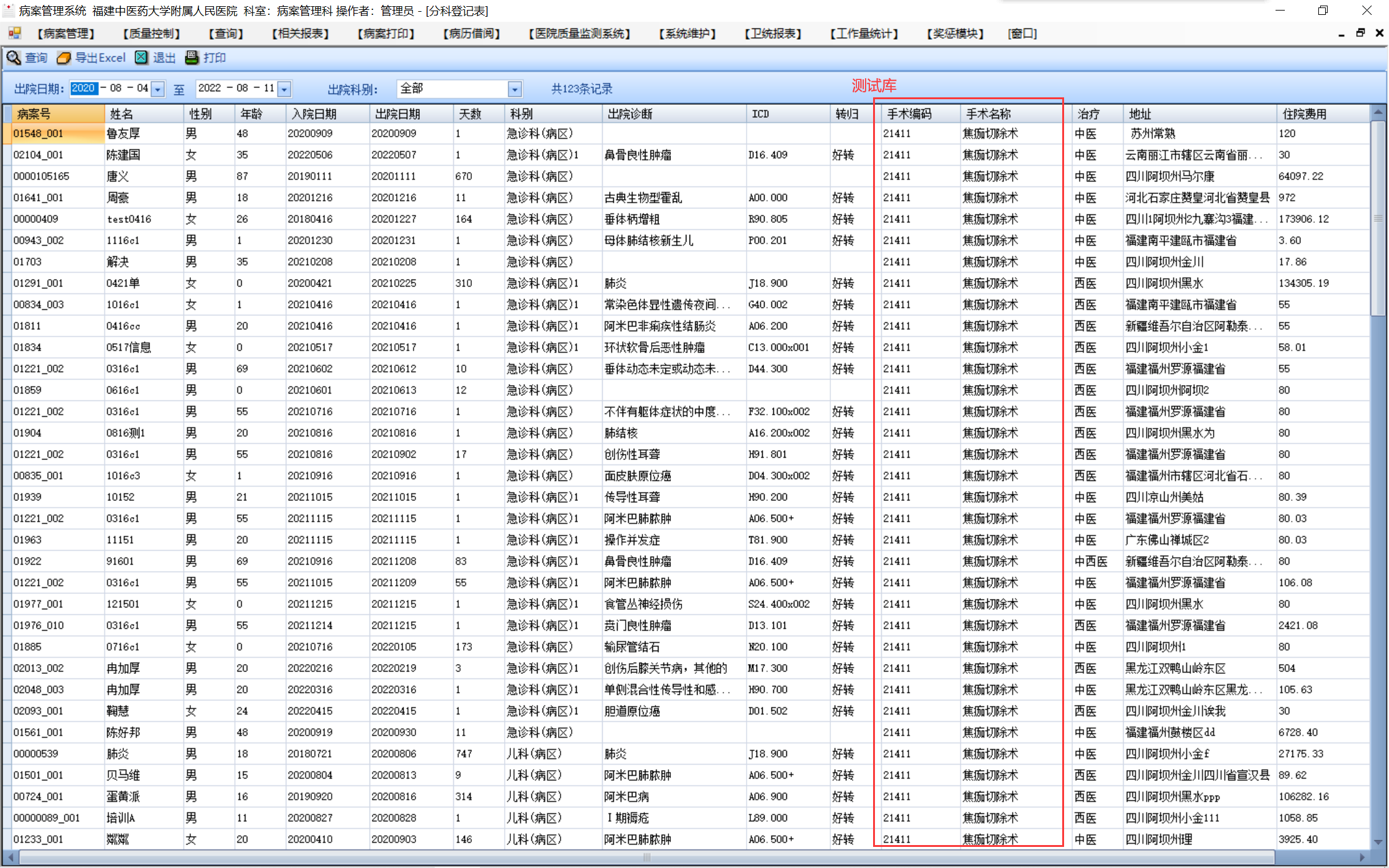Open the 【病案管理】 menu

point(66,33)
